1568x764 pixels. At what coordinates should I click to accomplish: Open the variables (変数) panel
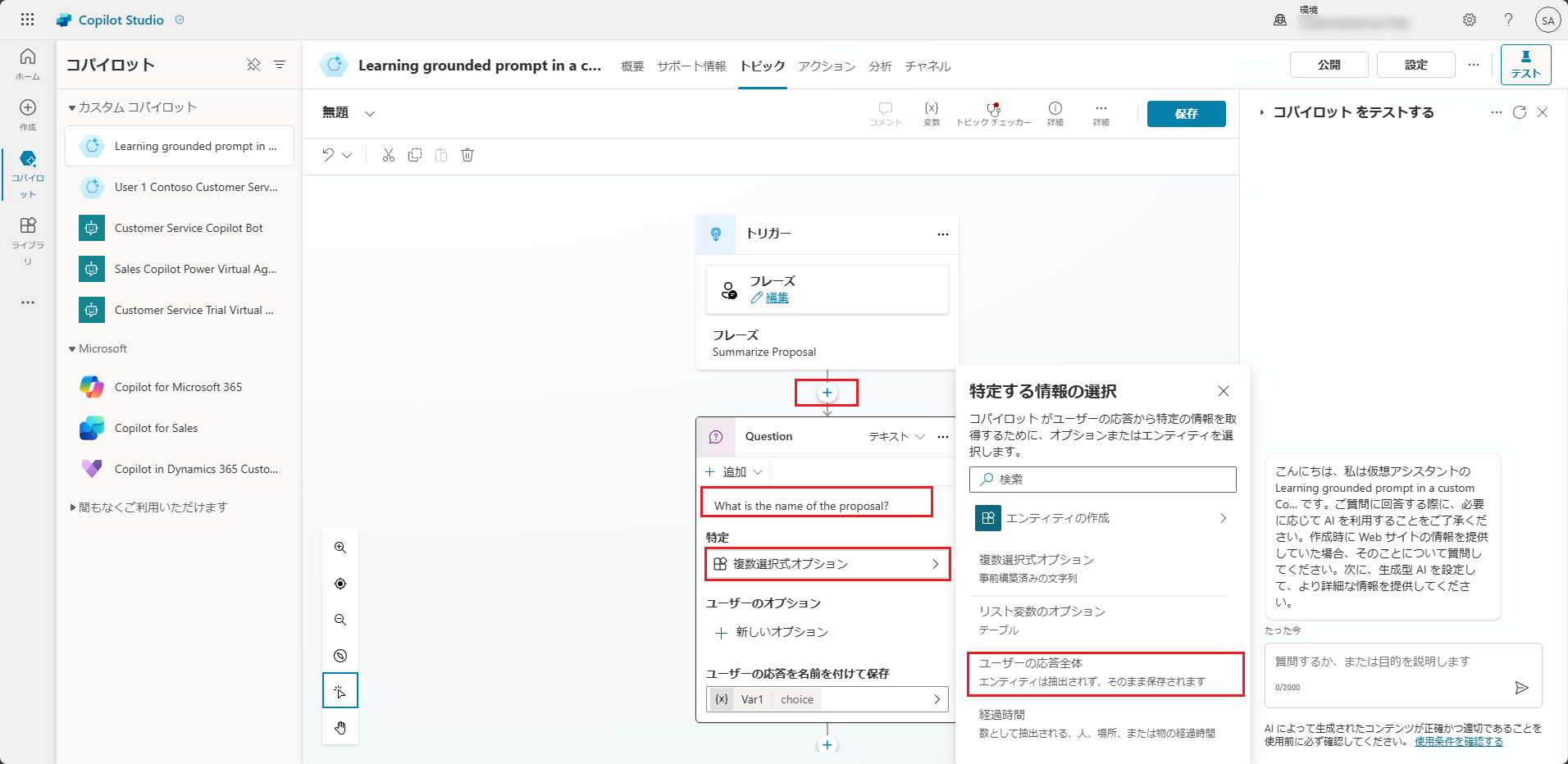pyautogui.click(x=932, y=114)
